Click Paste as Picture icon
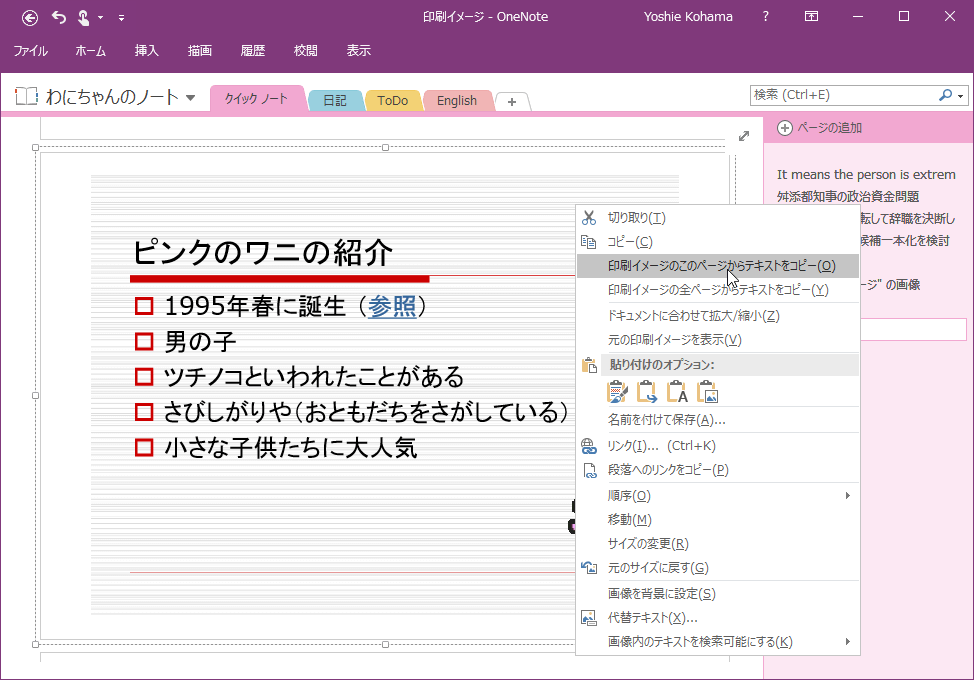 (708, 392)
